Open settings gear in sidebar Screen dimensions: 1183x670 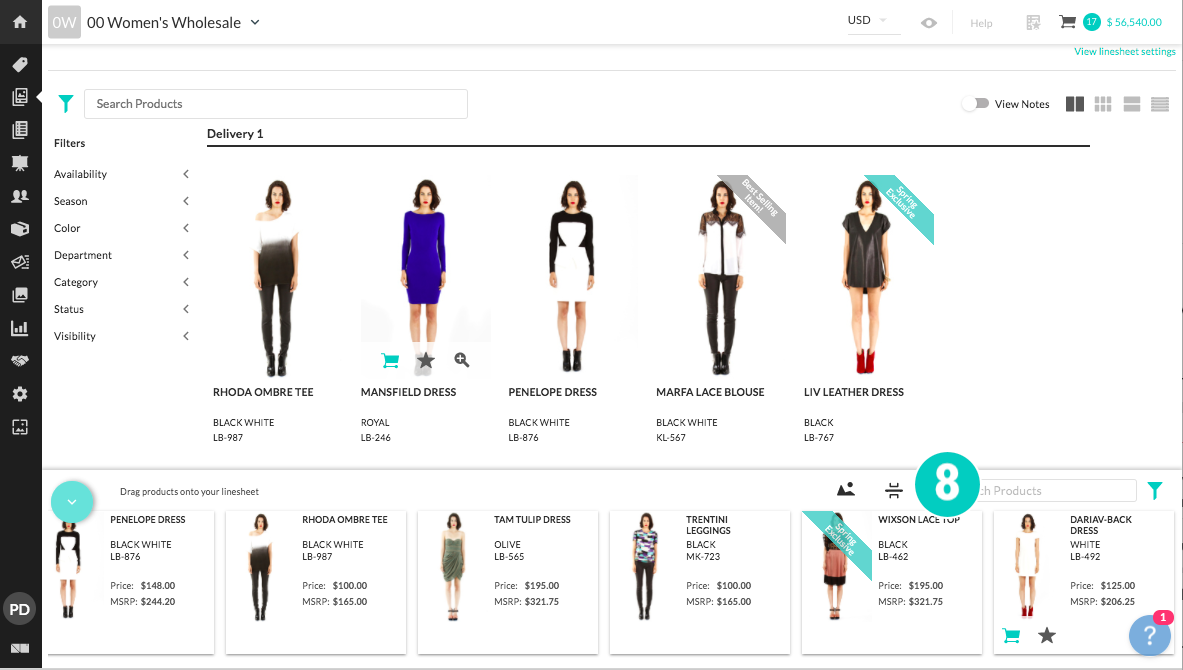tap(20, 394)
